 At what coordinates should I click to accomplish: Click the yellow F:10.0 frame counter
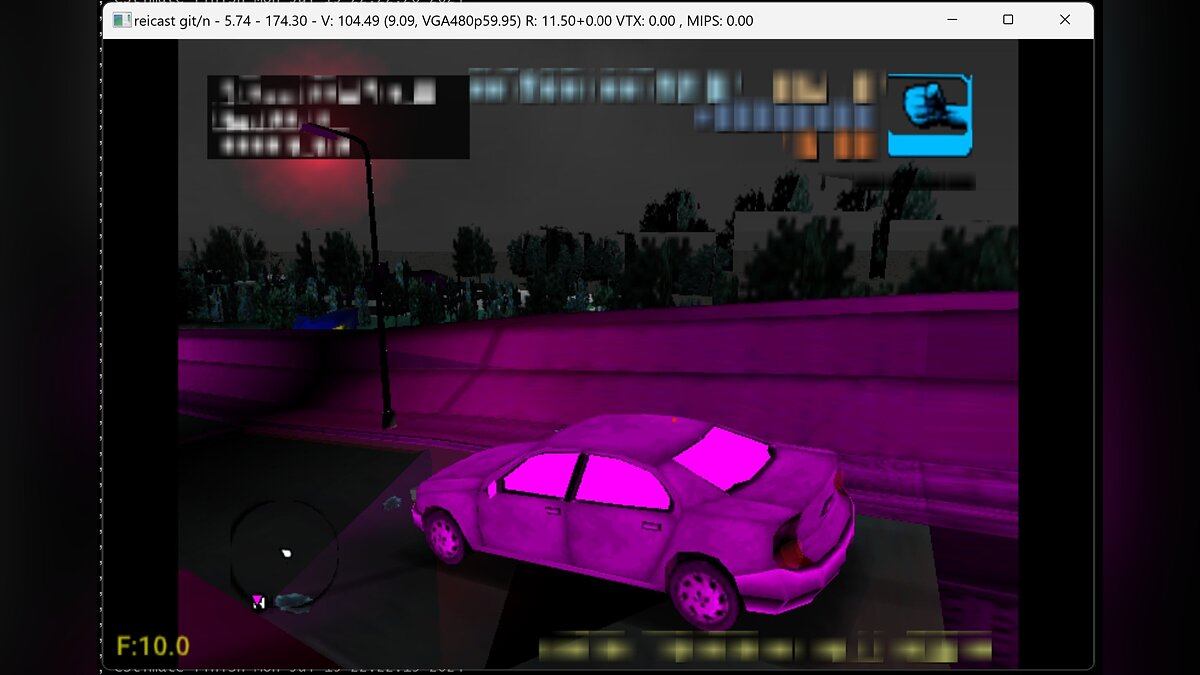click(153, 645)
